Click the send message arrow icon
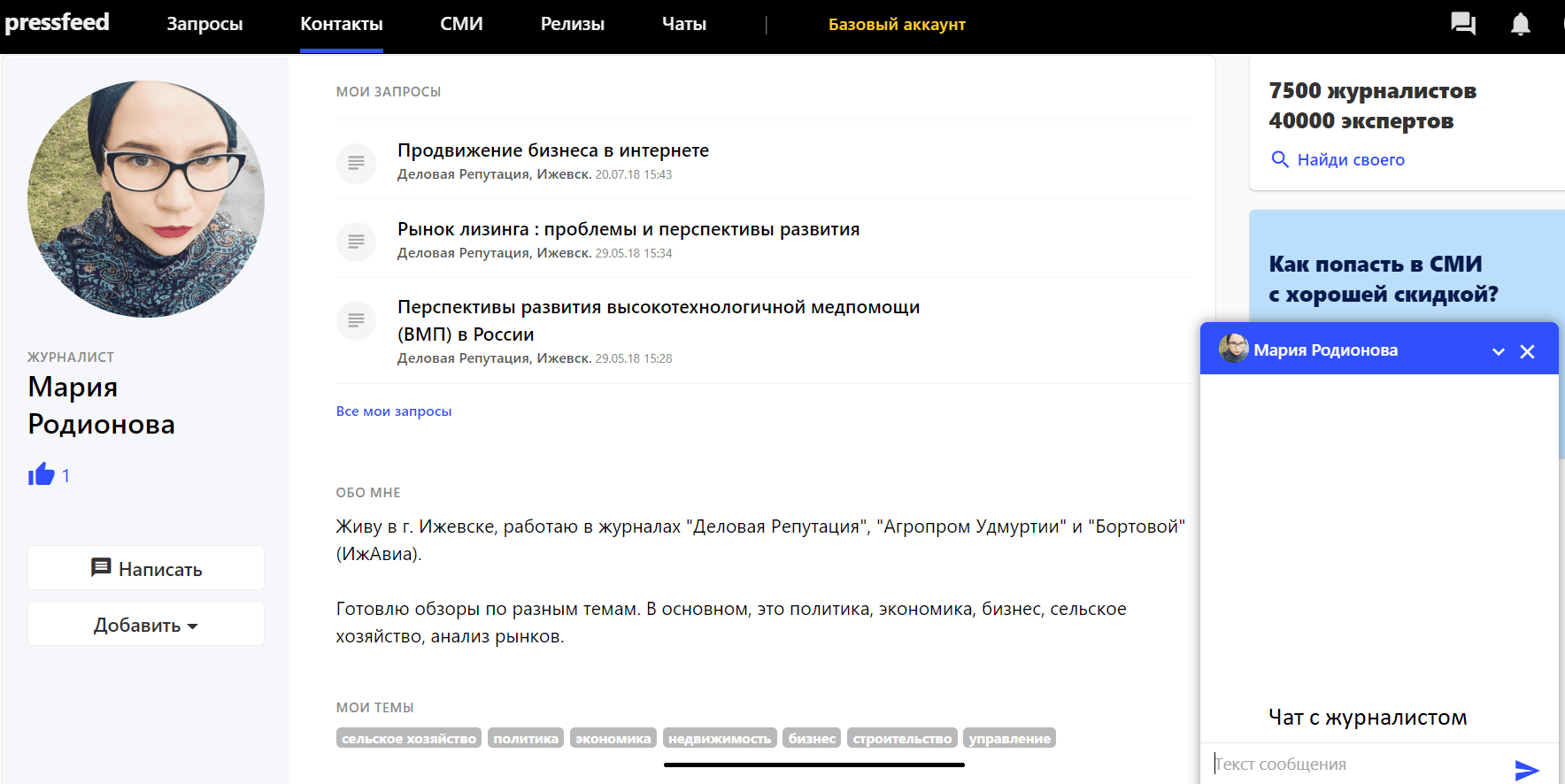This screenshot has width=1565, height=784. click(1527, 769)
